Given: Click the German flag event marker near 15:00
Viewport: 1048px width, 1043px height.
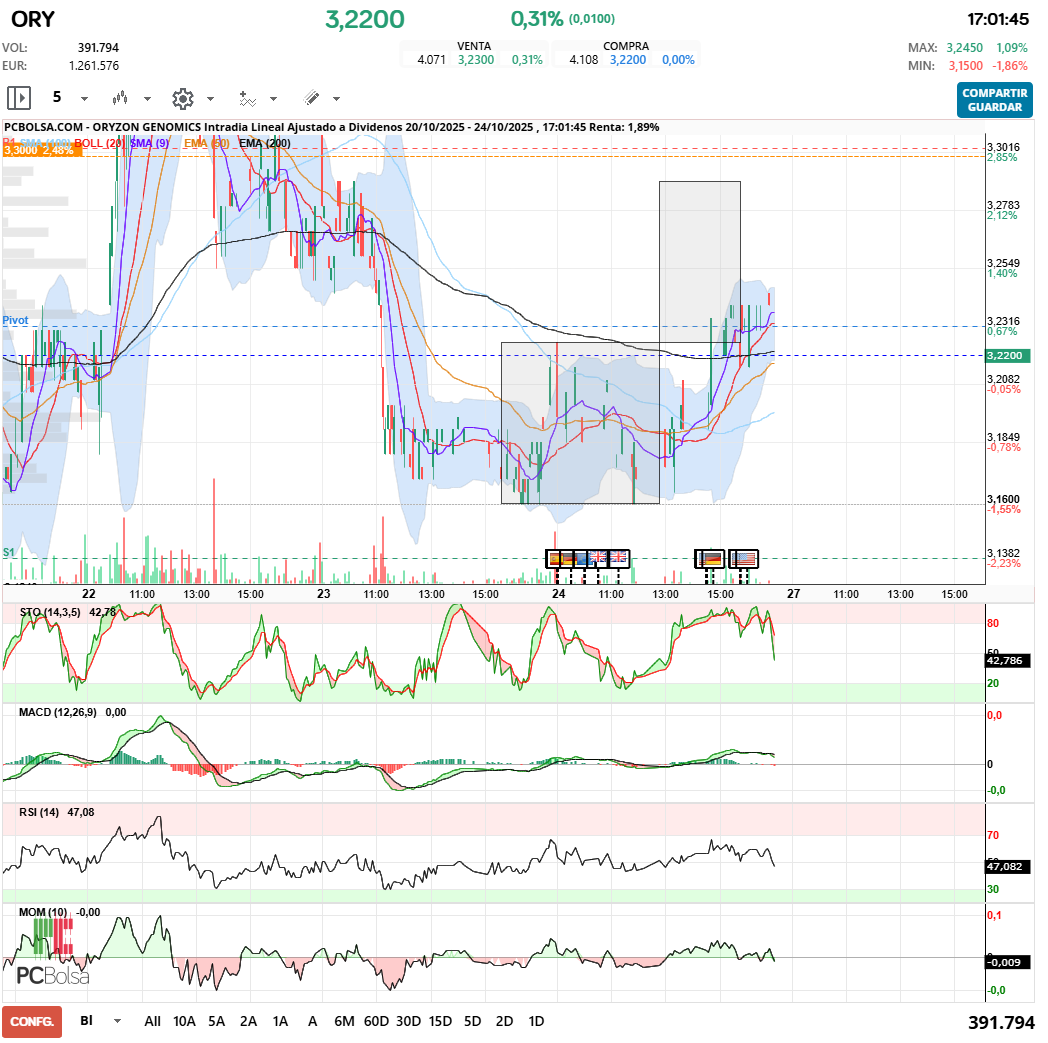Looking at the screenshot, I should [710, 558].
